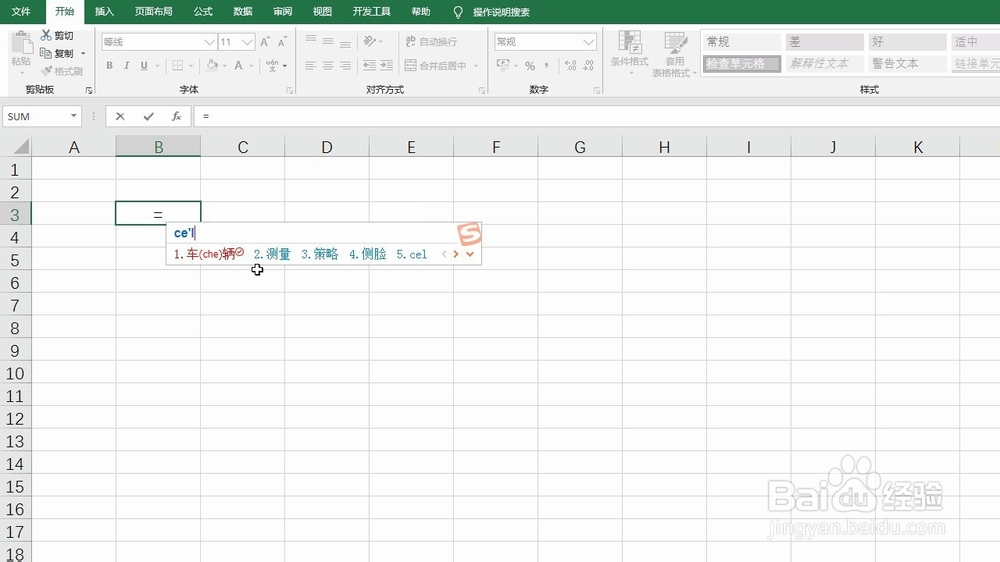Click the Font Color A icon
1000x562 pixels.
[x=239, y=65]
